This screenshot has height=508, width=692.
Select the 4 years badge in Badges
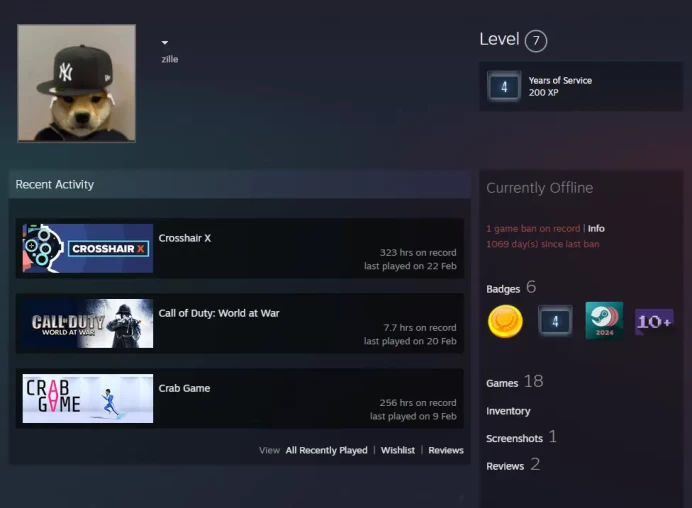[x=555, y=321]
